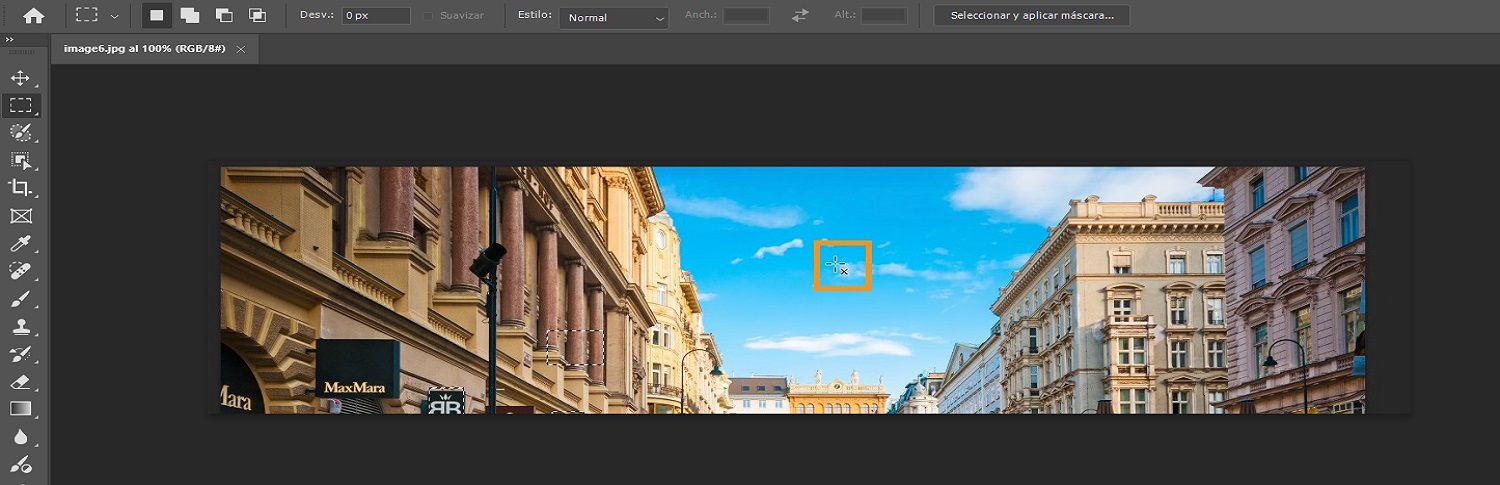
Task: Select the Eraser tool
Action: point(20,381)
